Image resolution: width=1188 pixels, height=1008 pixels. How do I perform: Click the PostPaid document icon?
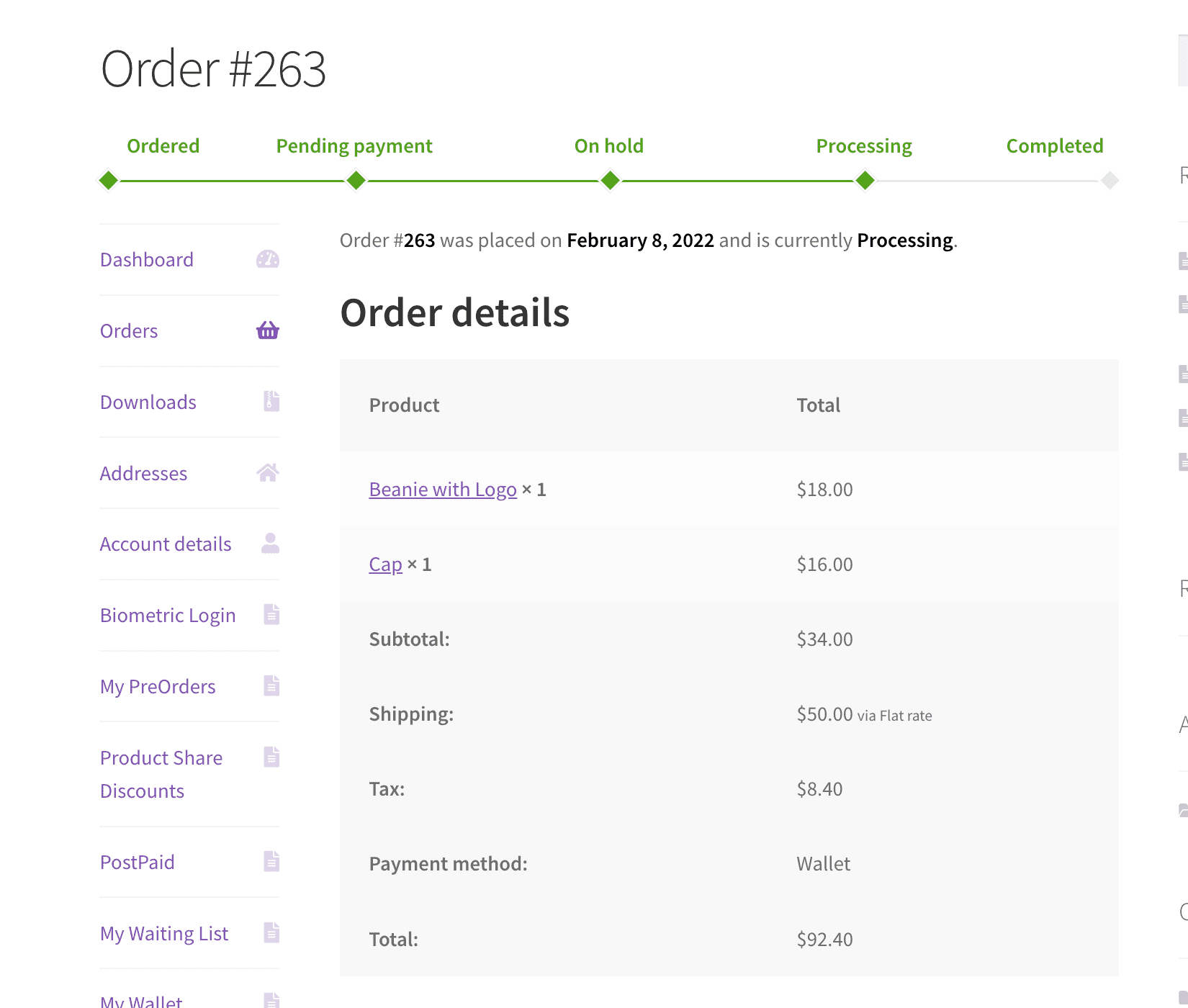[x=271, y=861]
